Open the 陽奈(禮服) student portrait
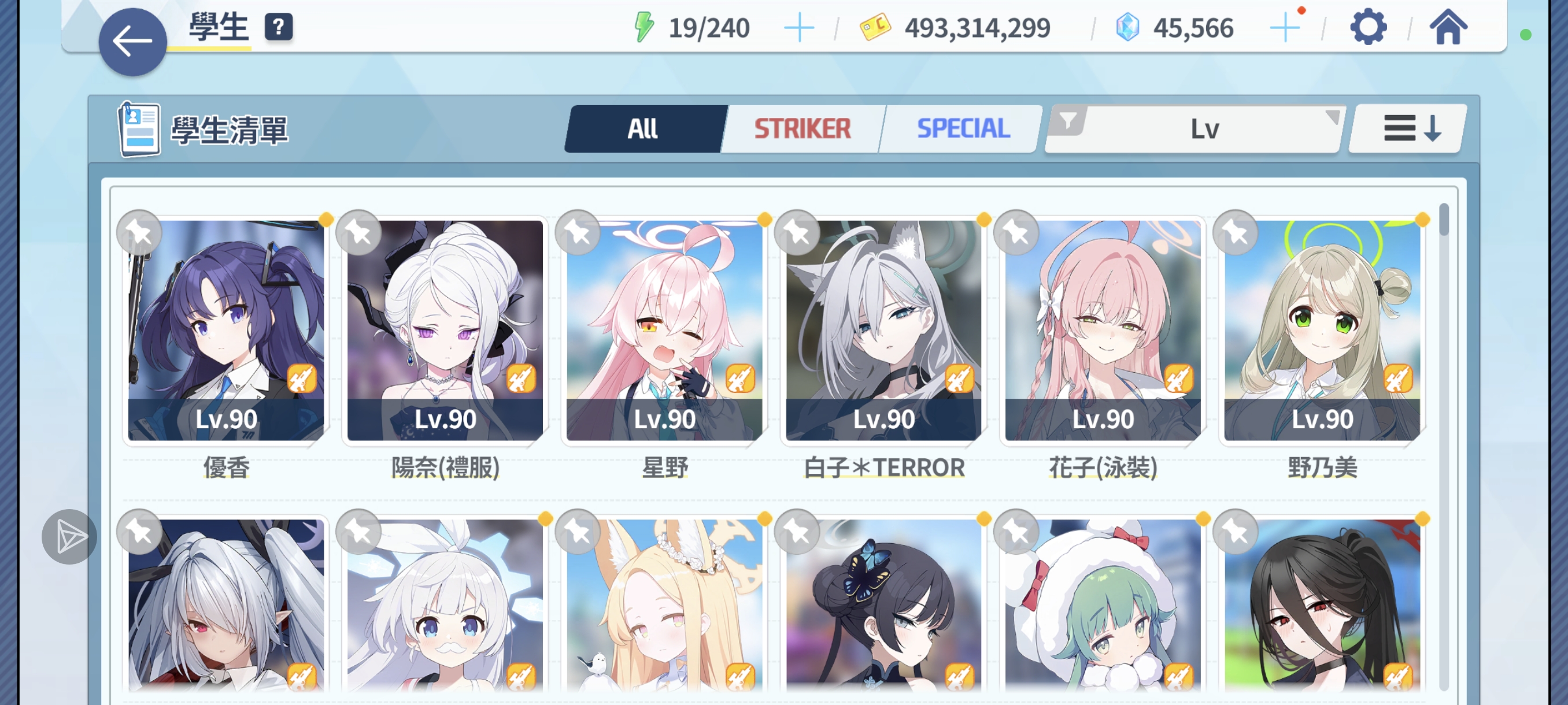This screenshot has height=705, width=1568. [445, 331]
